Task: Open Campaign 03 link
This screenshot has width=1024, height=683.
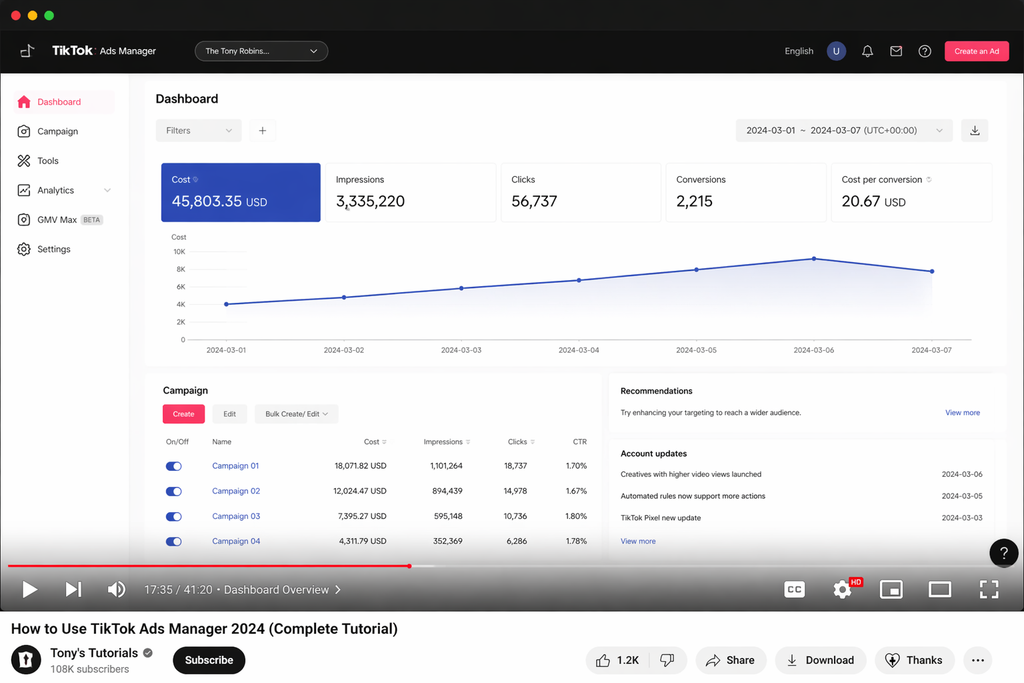Action: (236, 516)
